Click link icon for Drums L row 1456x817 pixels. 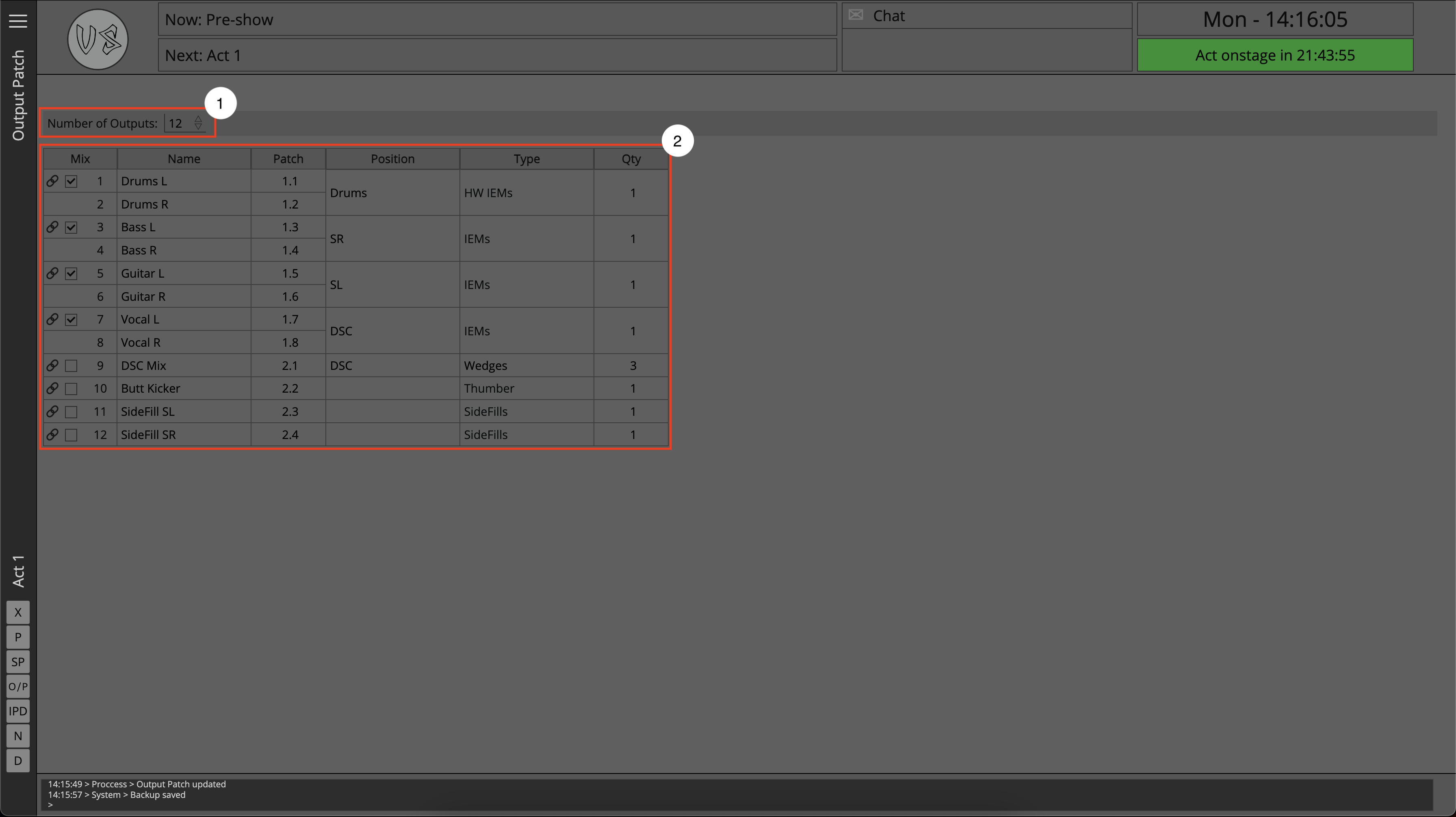(x=52, y=181)
